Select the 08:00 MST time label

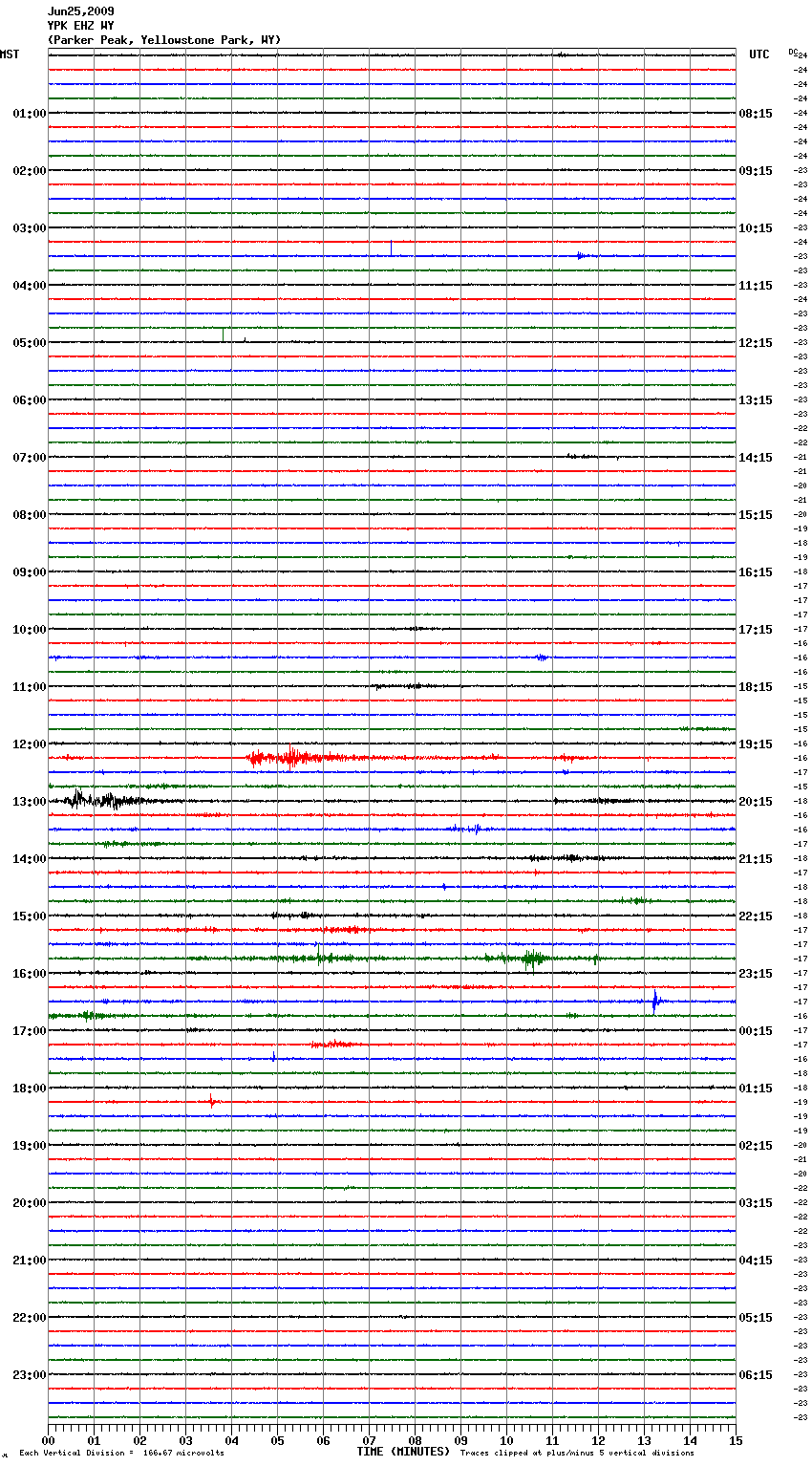click(30, 515)
